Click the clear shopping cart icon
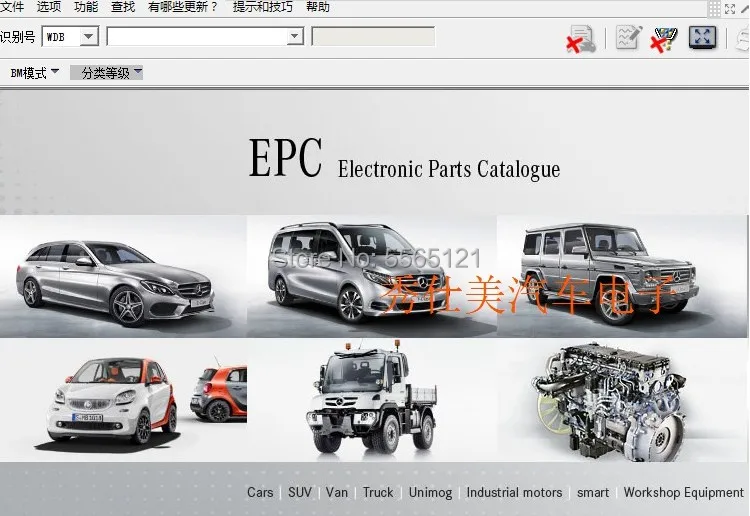This screenshot has width=750, height=516. point(664,39)
